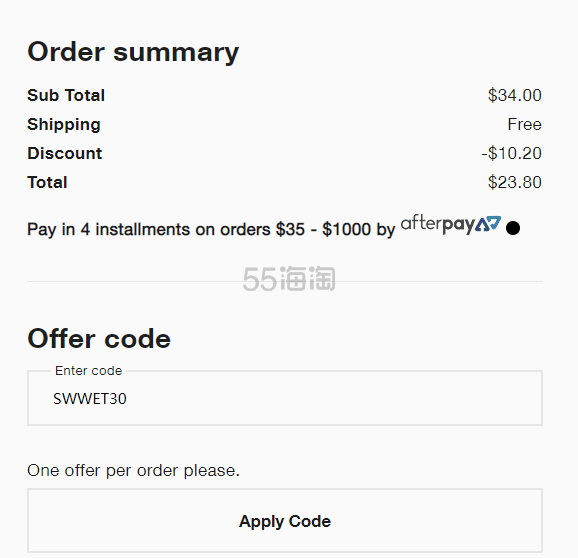Click the Discount label
The height and width of the screenshot is (558, 578).
tap(65, 153)
